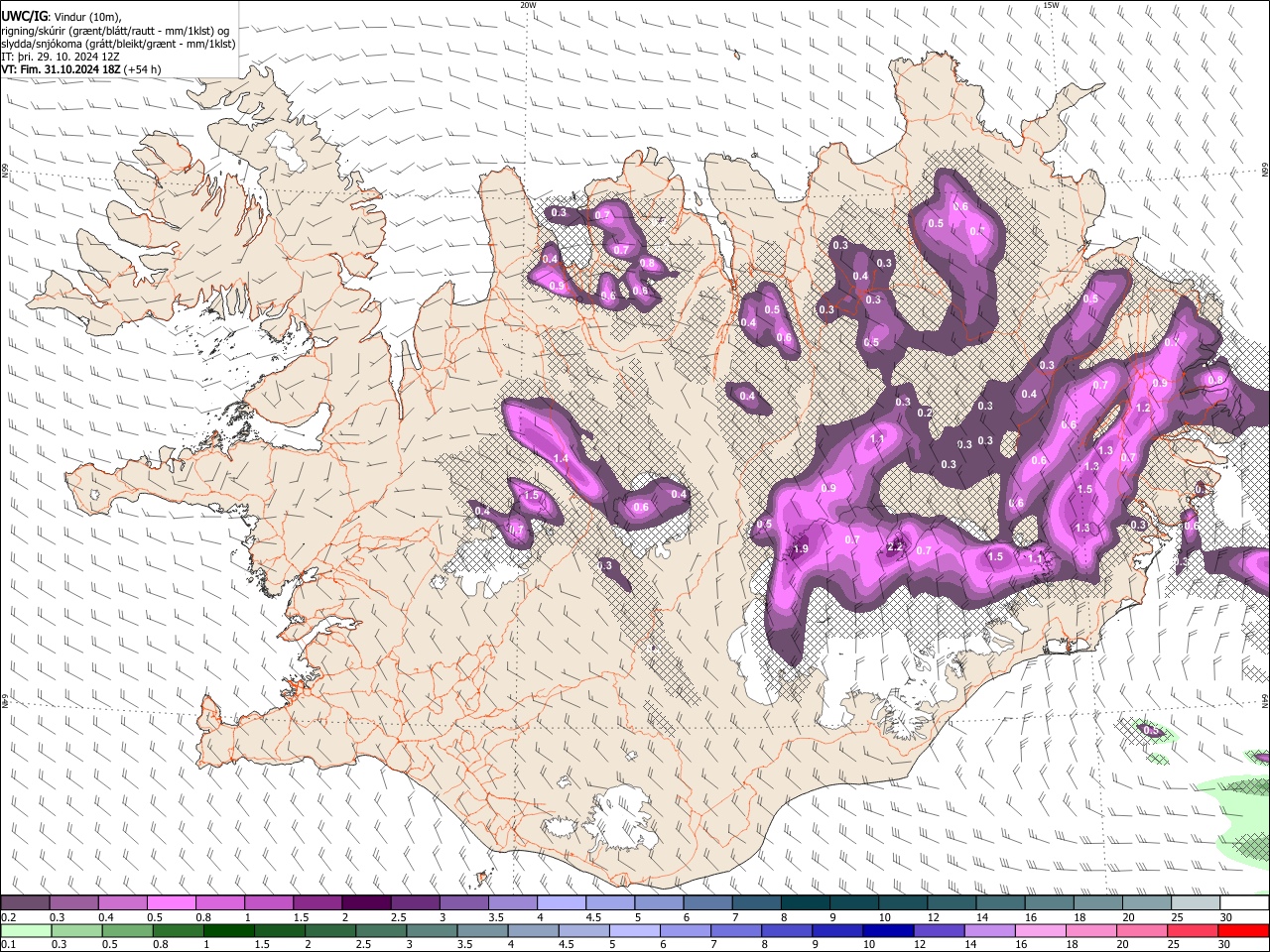
Task: Click the '30' label in the top legend row
Action: (x=1226, y=917)
